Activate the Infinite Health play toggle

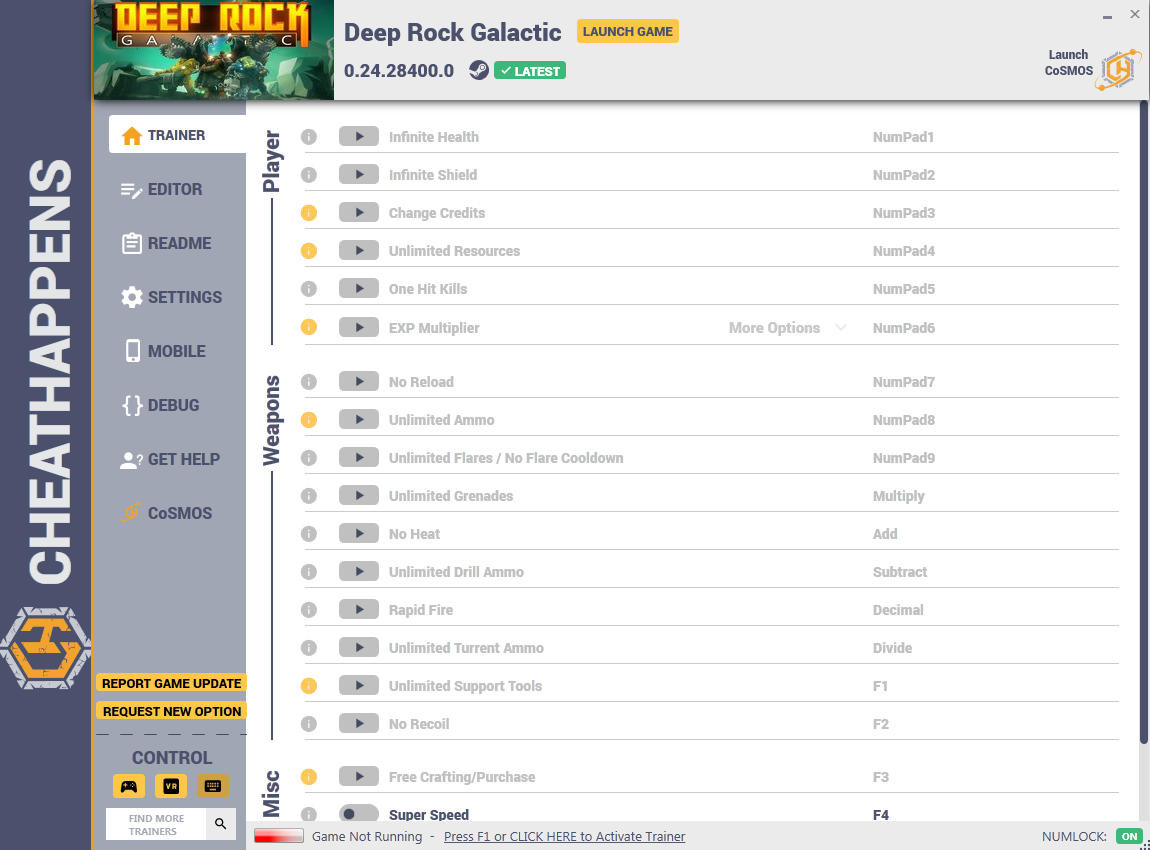click(x=359, y=136)
